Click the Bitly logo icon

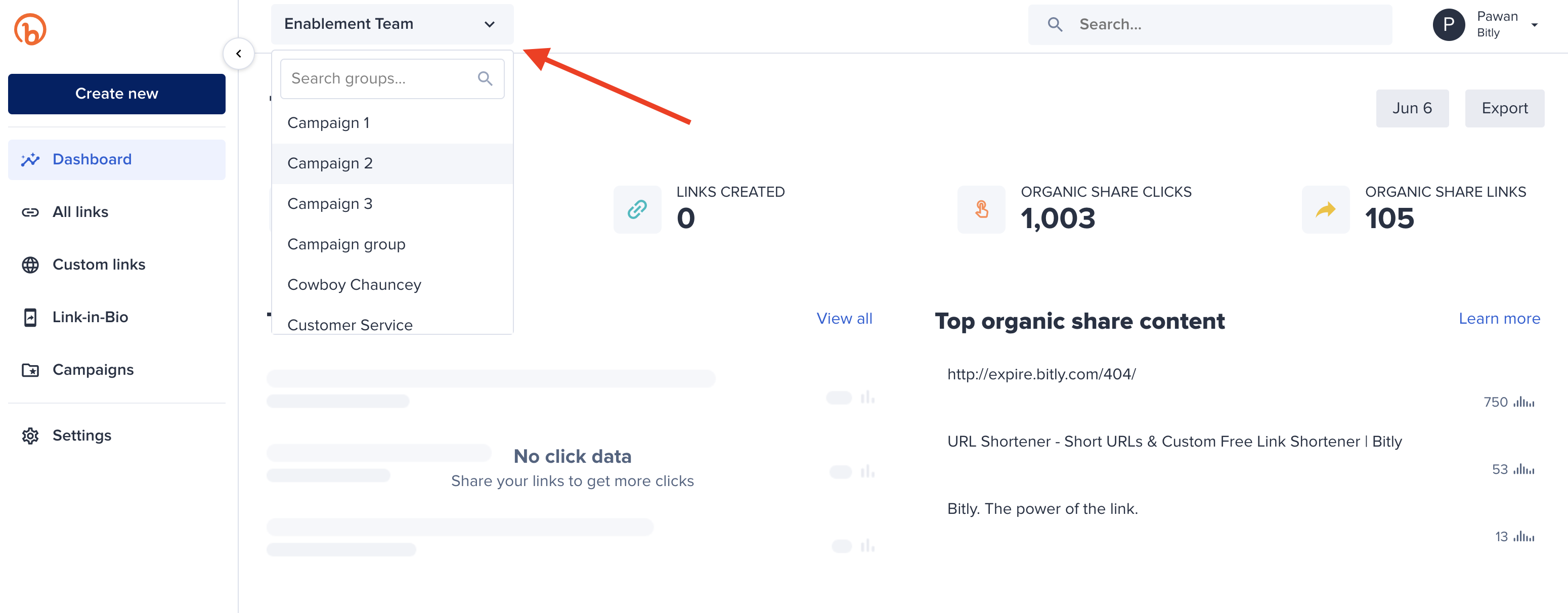click(30, 29)
